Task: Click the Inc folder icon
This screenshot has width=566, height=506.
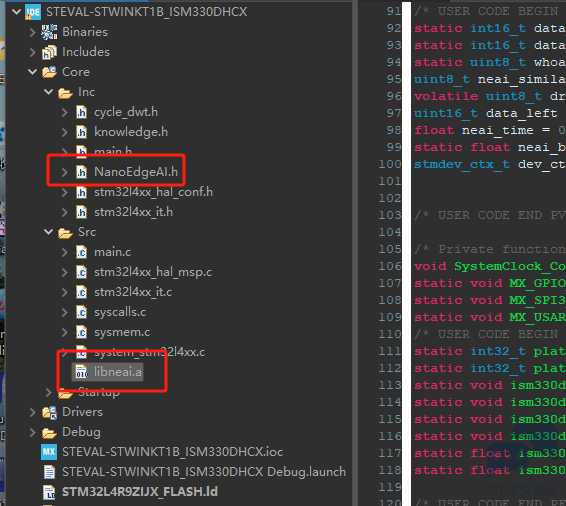Action: coord(65,93)
